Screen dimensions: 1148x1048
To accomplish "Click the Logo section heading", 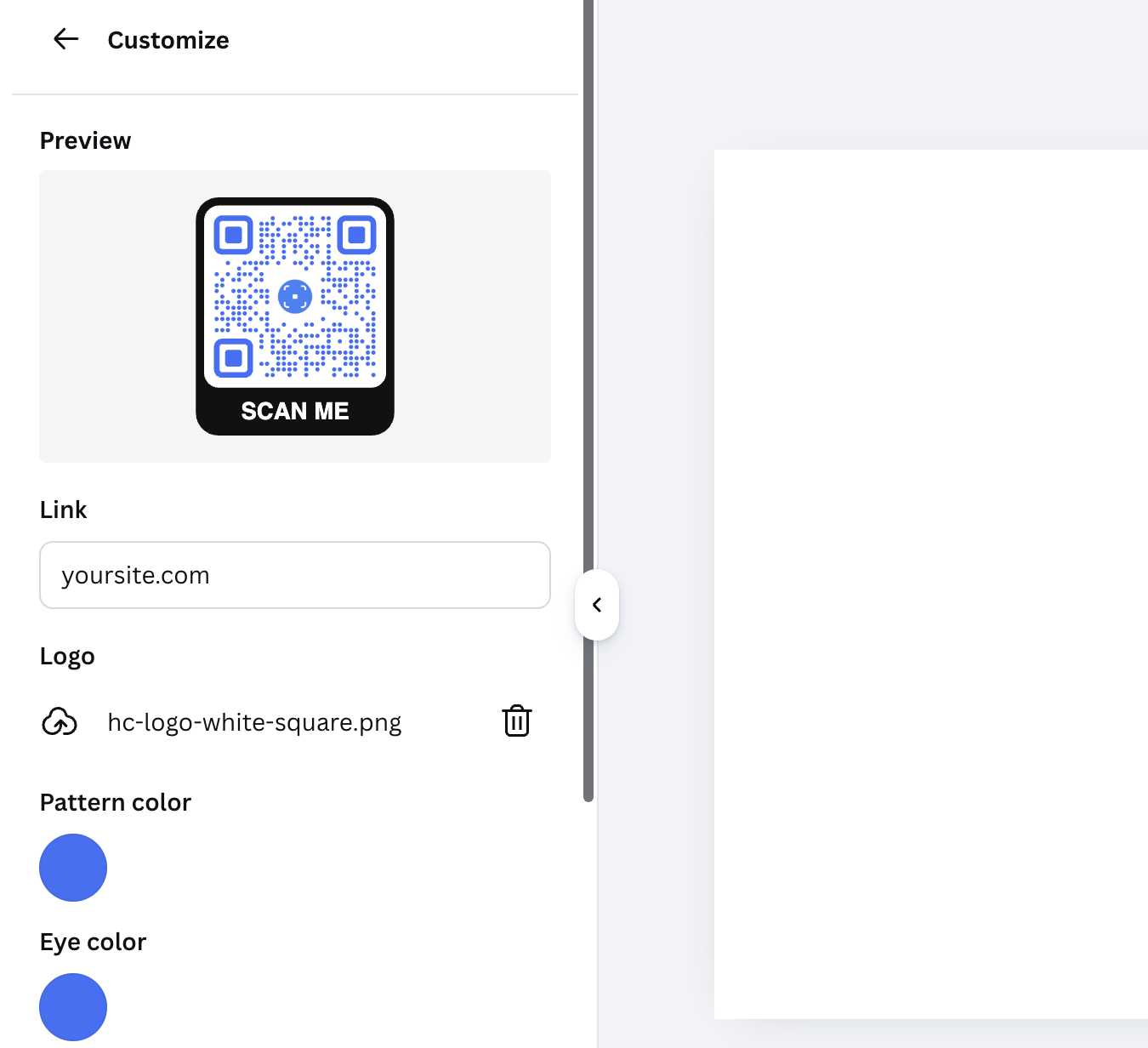I will [67, 656].
